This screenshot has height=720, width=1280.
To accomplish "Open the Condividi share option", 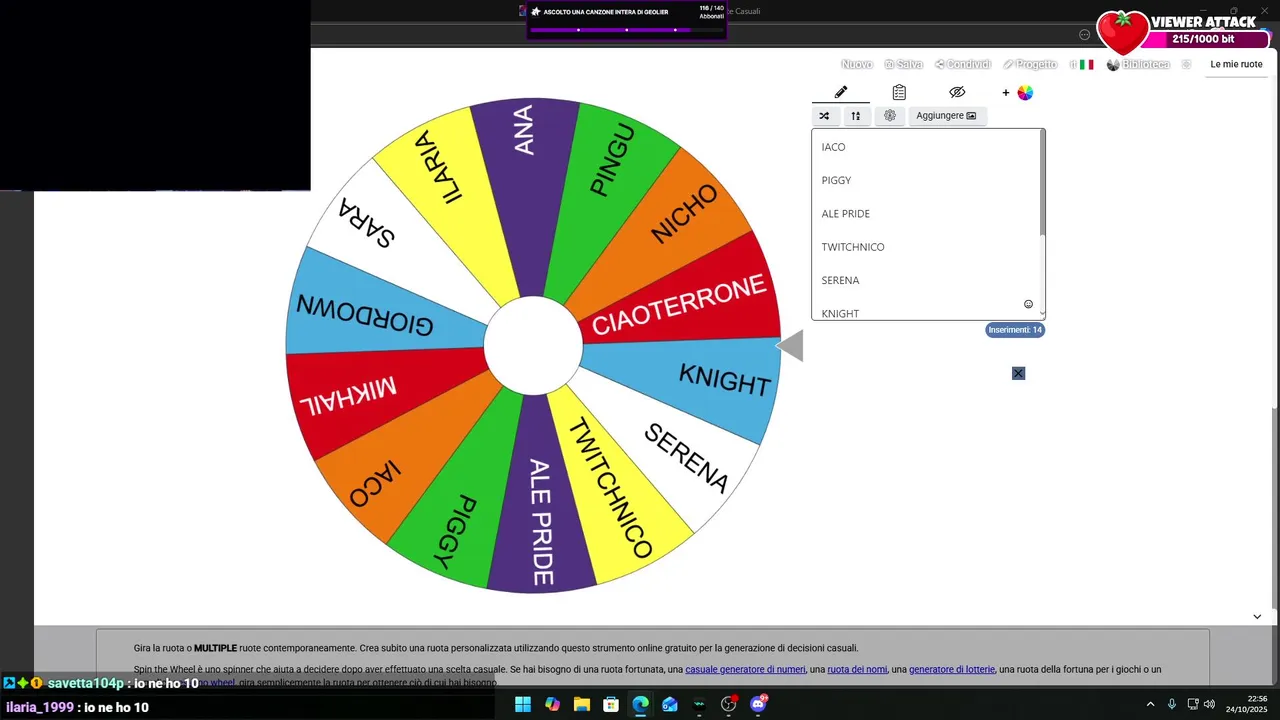I will click(963, 64).
